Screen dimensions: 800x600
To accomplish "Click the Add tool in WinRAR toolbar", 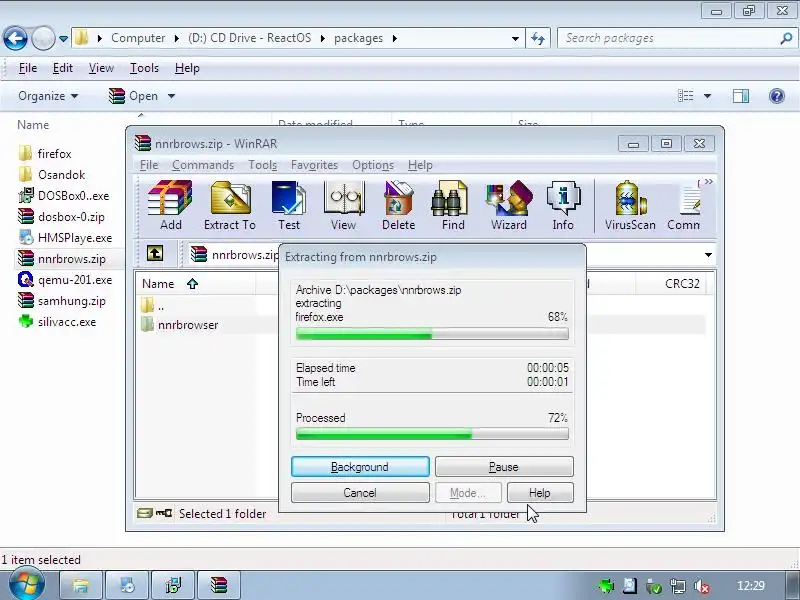I will pyautogui.click(x=170, y=206).
